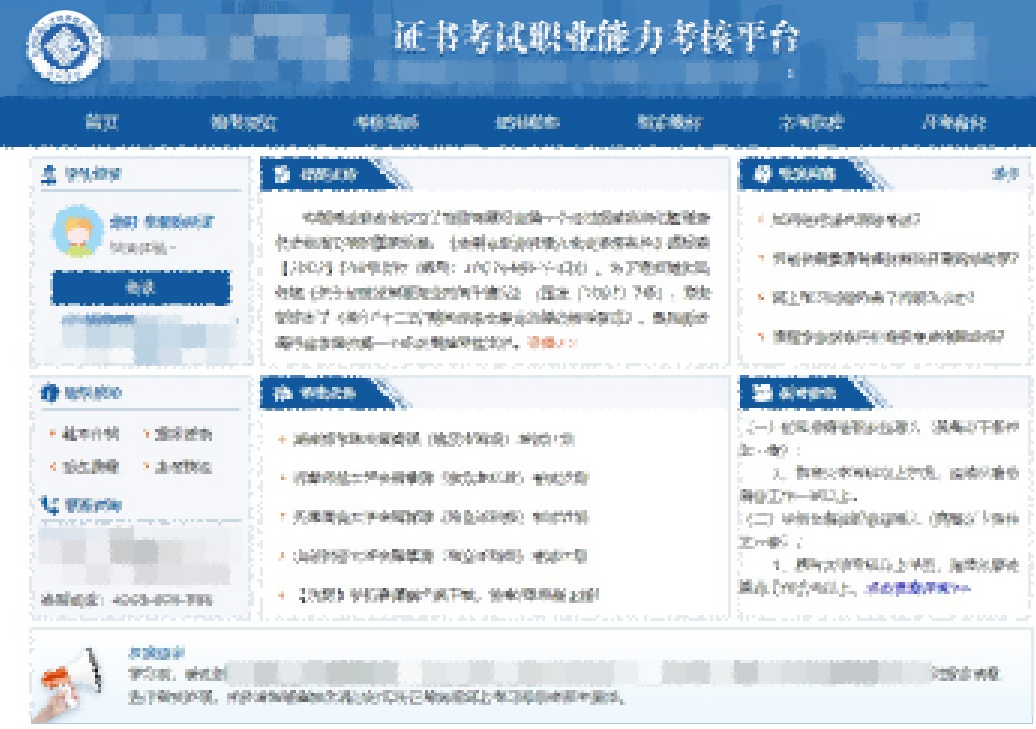Click the blue 'view details' link in registration notes

pyautogui.click(x=918, y=588)
